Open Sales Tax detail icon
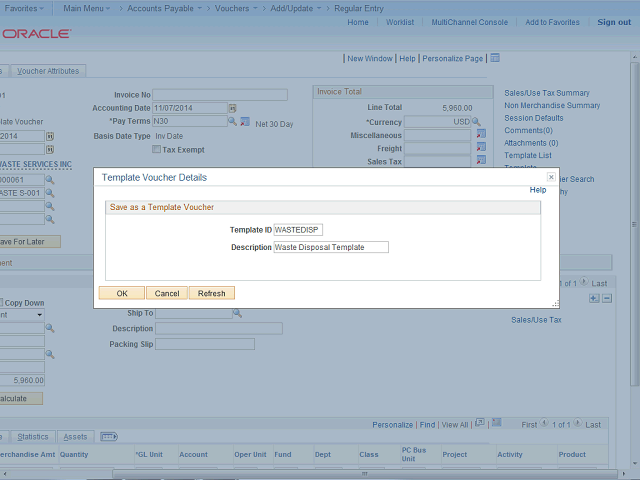Screen dimensions: 640x480 481,160
